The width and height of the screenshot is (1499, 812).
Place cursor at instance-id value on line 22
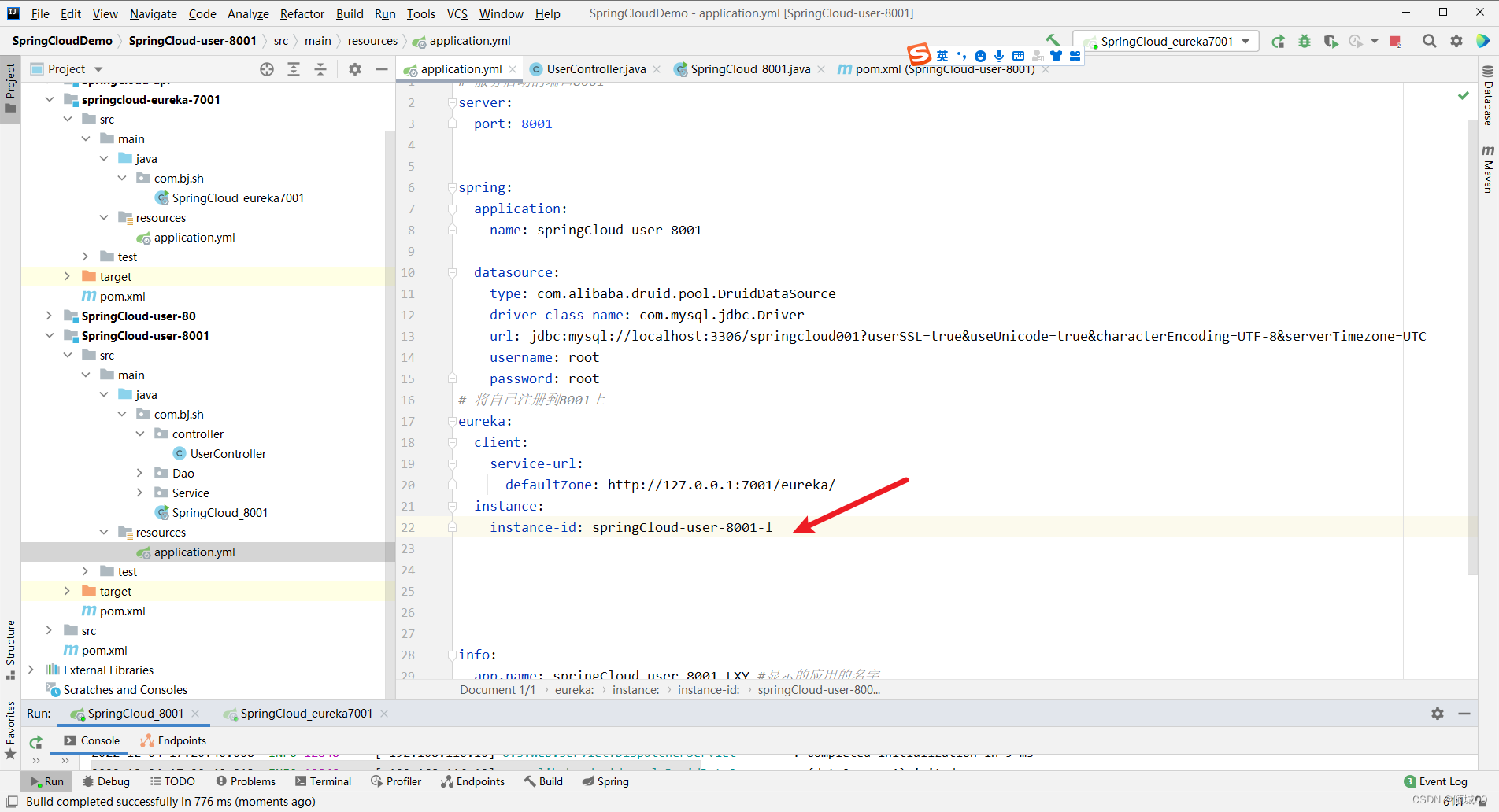coord(682,527)
